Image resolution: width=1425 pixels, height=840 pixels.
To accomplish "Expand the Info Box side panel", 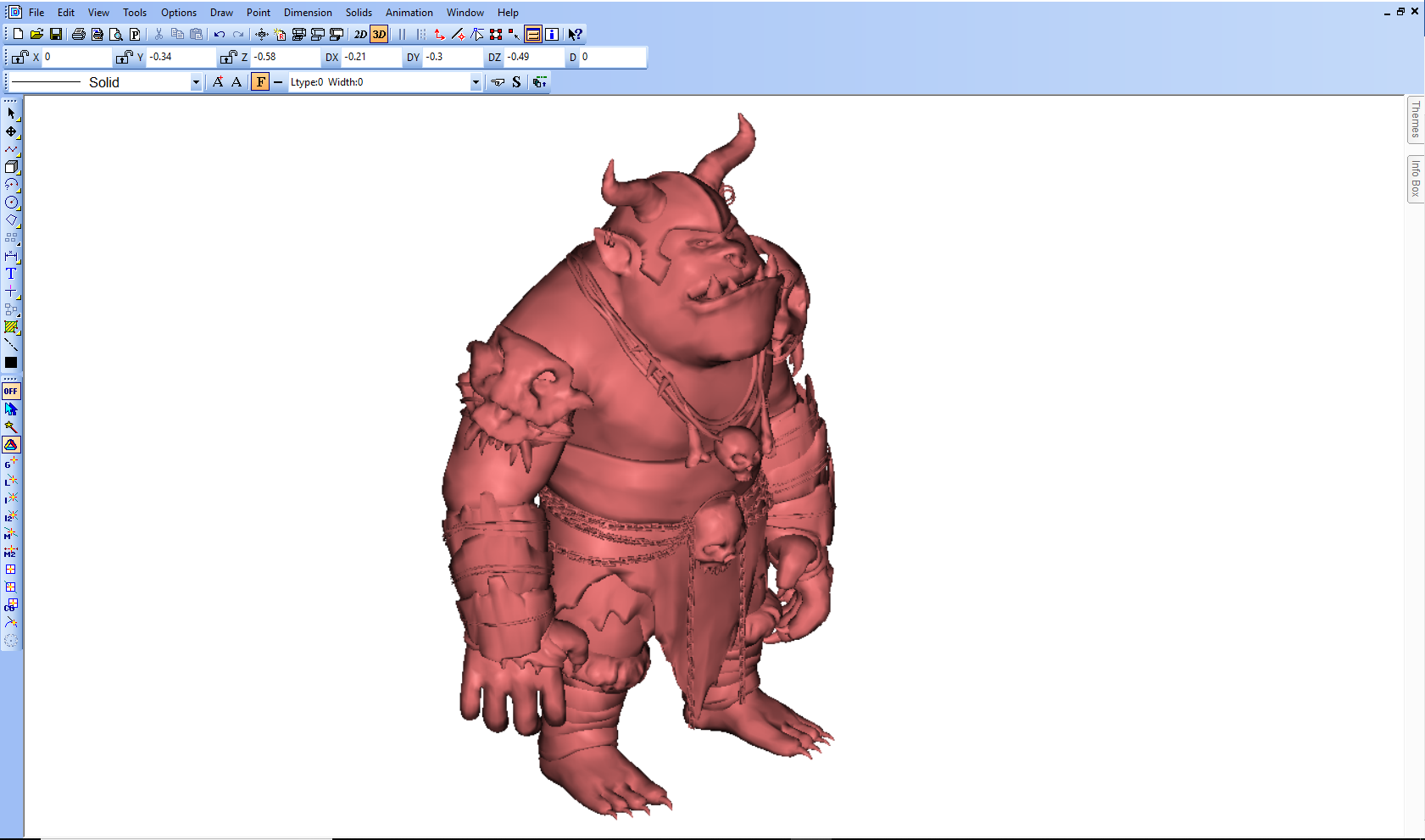I will click(x=1415, y=179).
